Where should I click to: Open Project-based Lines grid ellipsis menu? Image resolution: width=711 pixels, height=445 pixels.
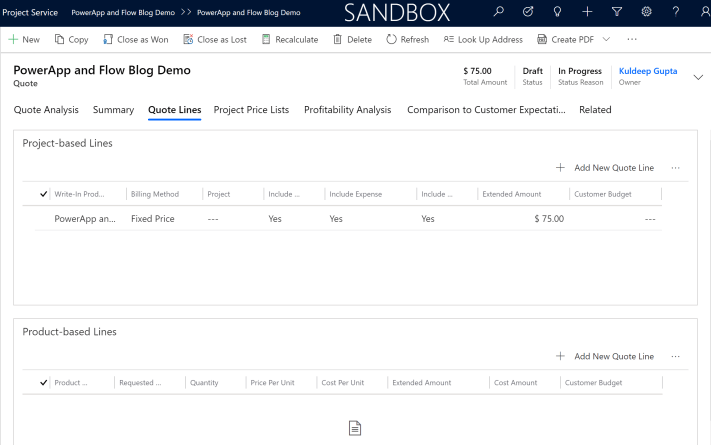[x=676, y=168]
